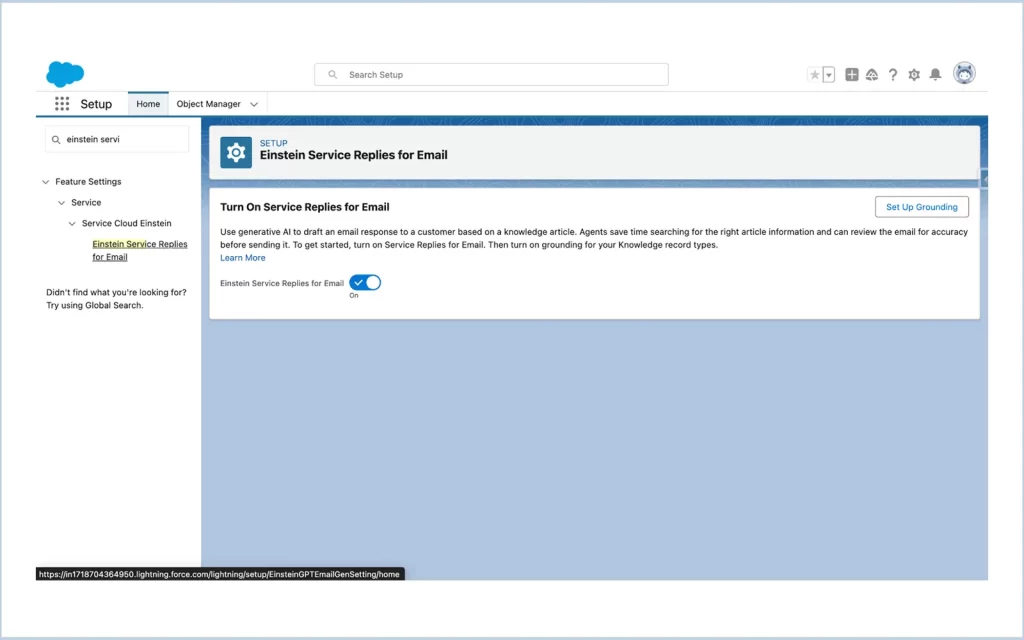1024x640 pixels.
Task: Open the Notifications bell
Action: [935, 74]
